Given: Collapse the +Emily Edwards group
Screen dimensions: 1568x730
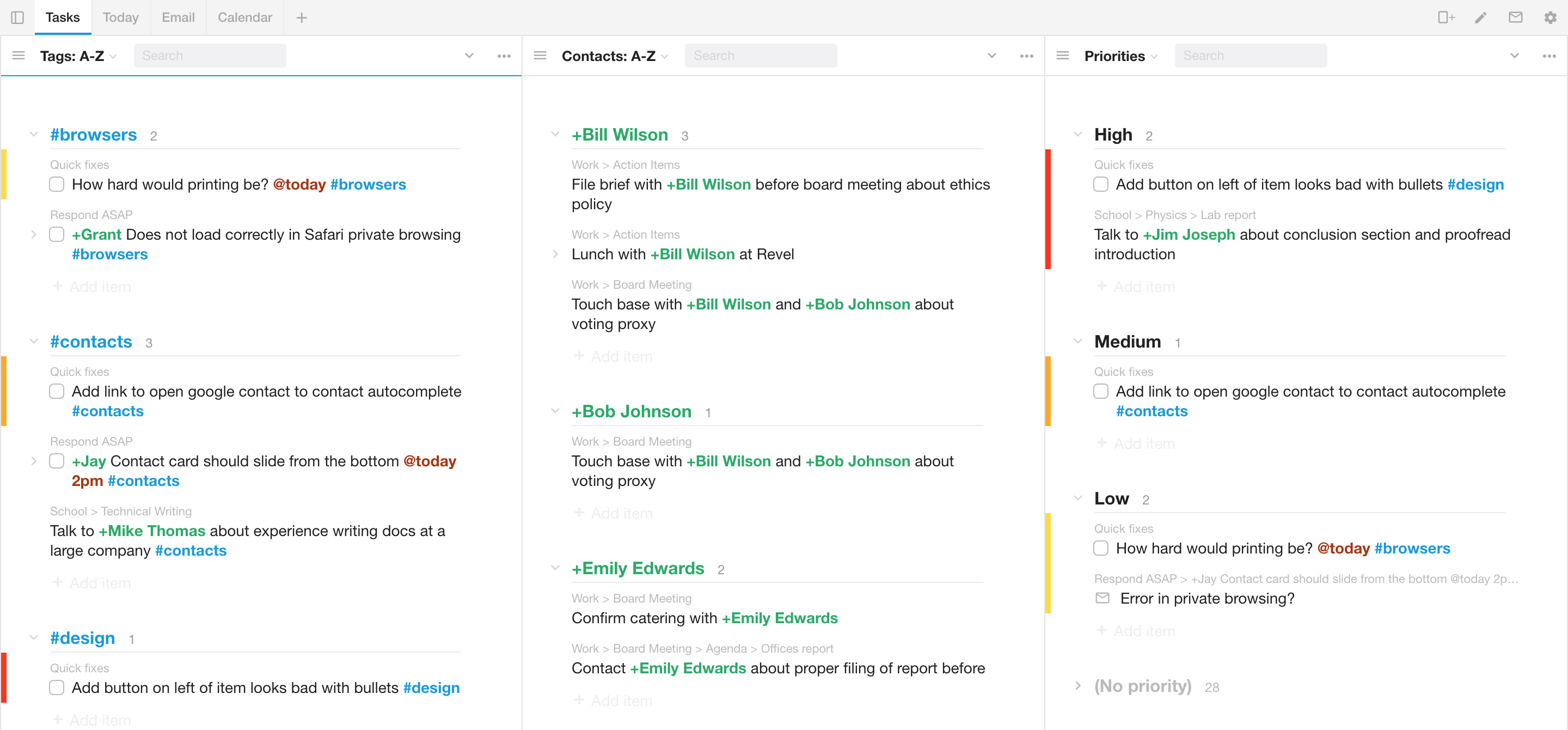Looking at the screenshot, I should pyautogui.click(x=555, y=568).
